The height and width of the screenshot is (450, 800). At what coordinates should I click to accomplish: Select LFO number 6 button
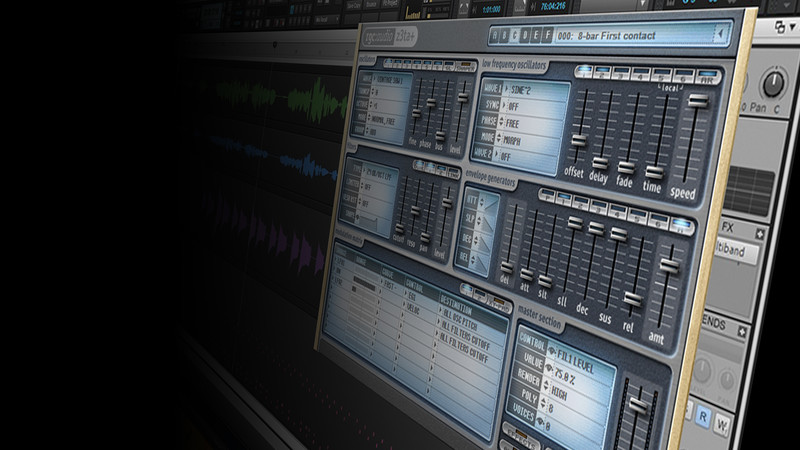point(683,78)
